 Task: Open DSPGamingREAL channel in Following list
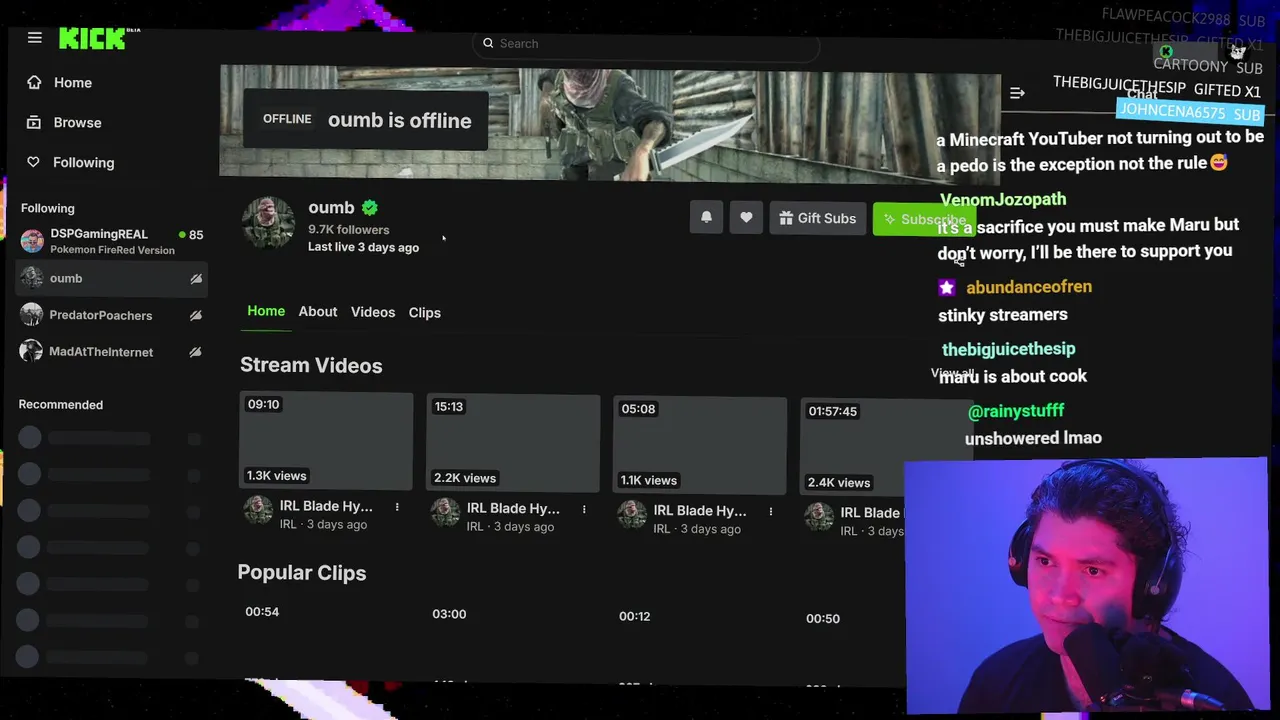tap(111, 241)
